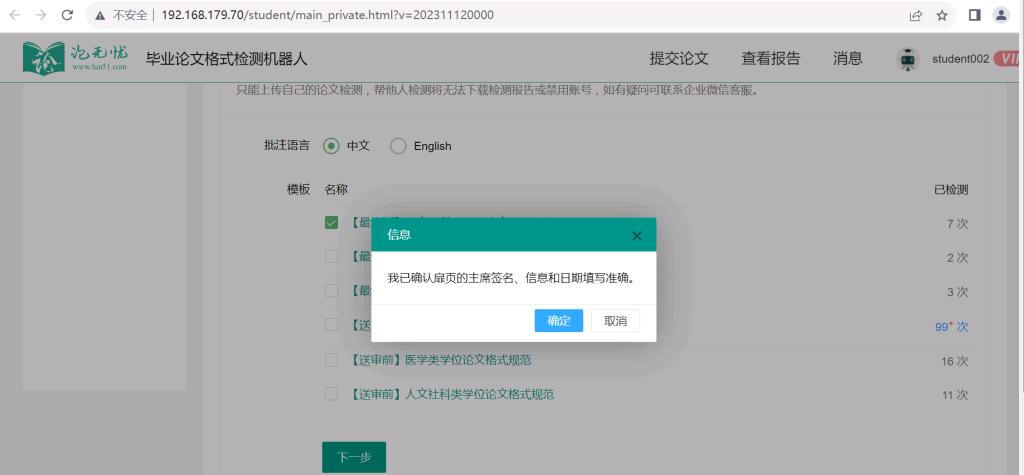Click the 论无忧 site logo
The image size is (1024, 475).
75,58
